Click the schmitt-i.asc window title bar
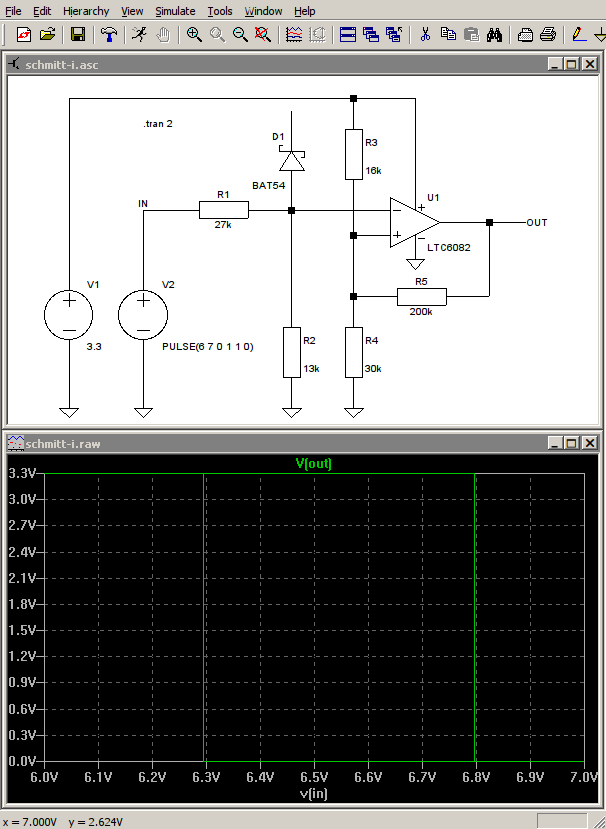This screenshot has width=606, height=829. point(303,65)
